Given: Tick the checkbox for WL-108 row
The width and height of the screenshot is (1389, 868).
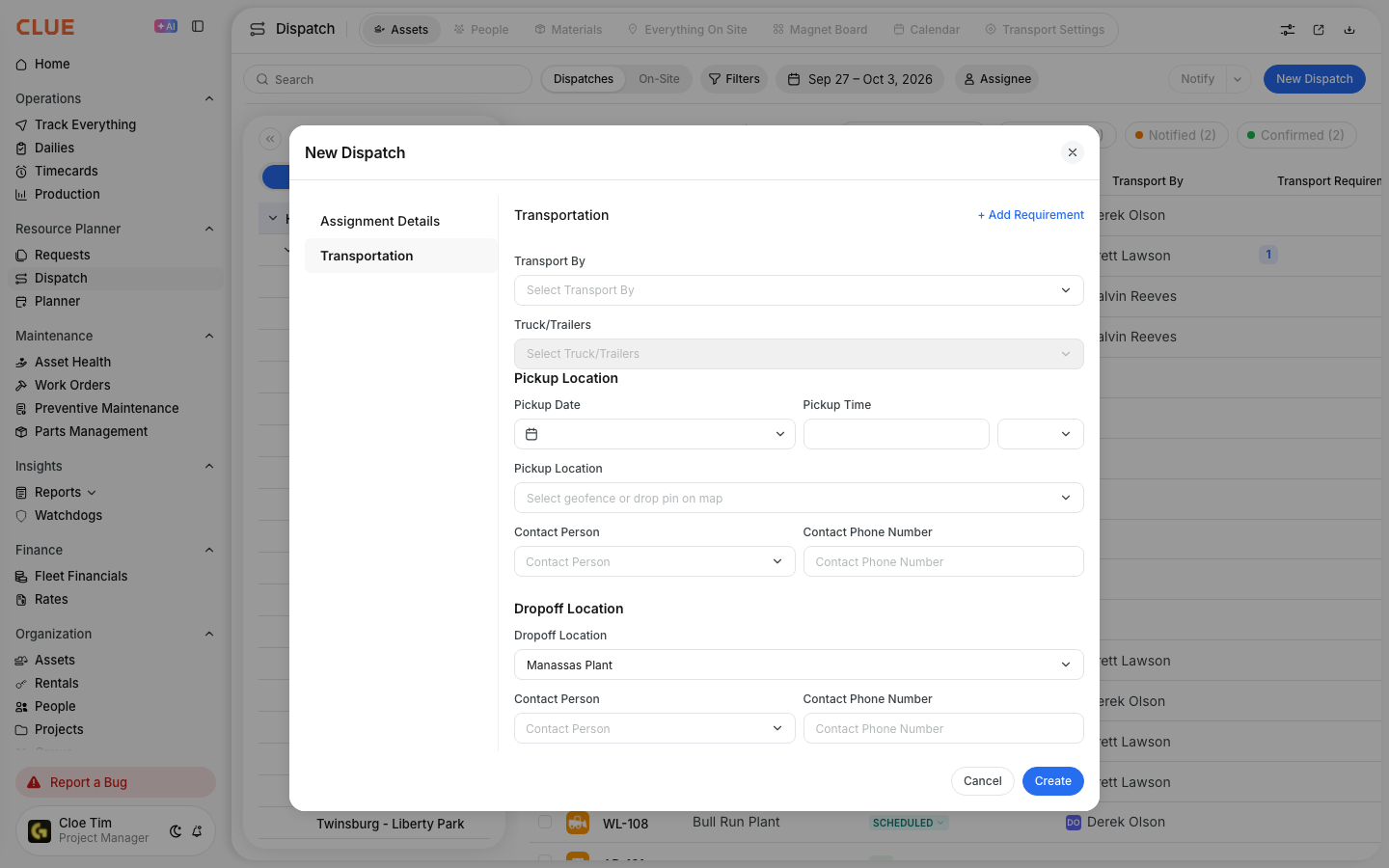Looking at the screenshot, I should coord(545,822).
